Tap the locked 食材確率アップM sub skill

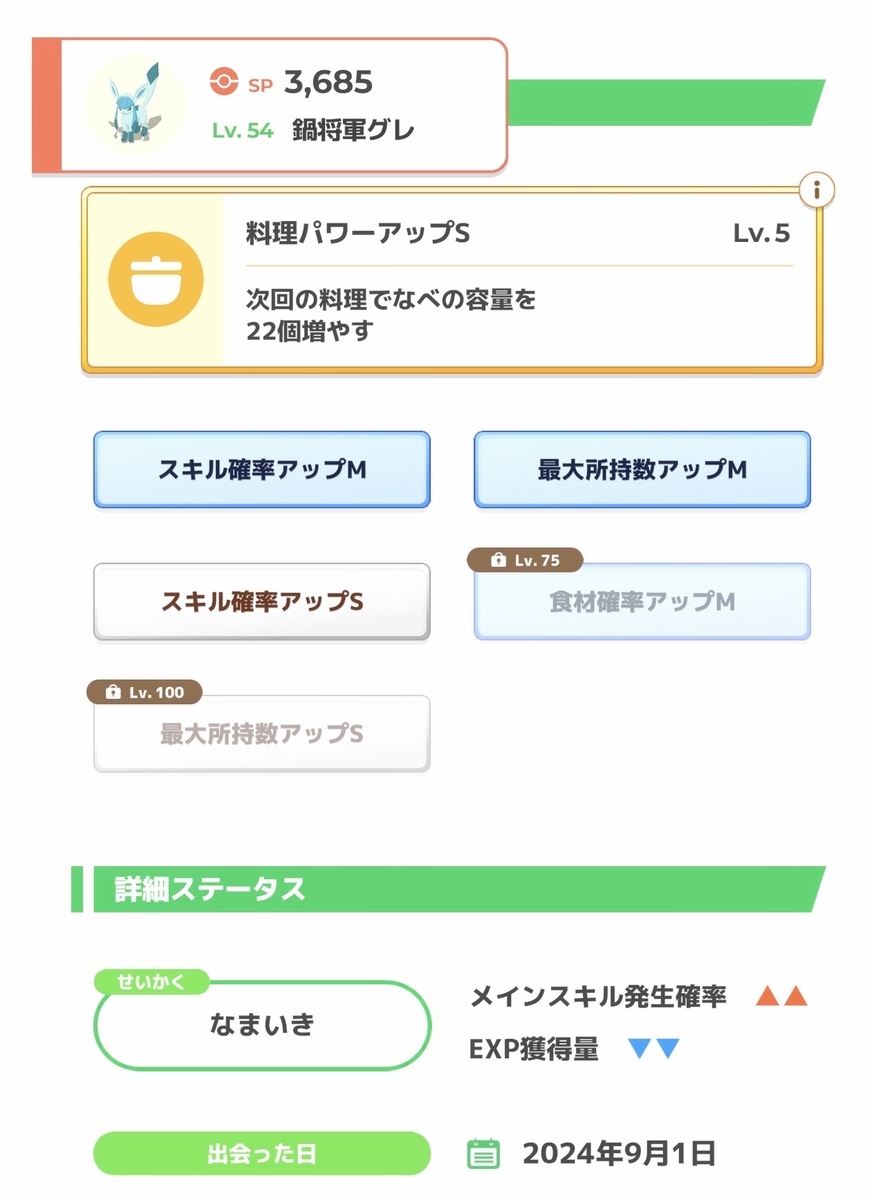pyautogui.click(x=642, y=602)
